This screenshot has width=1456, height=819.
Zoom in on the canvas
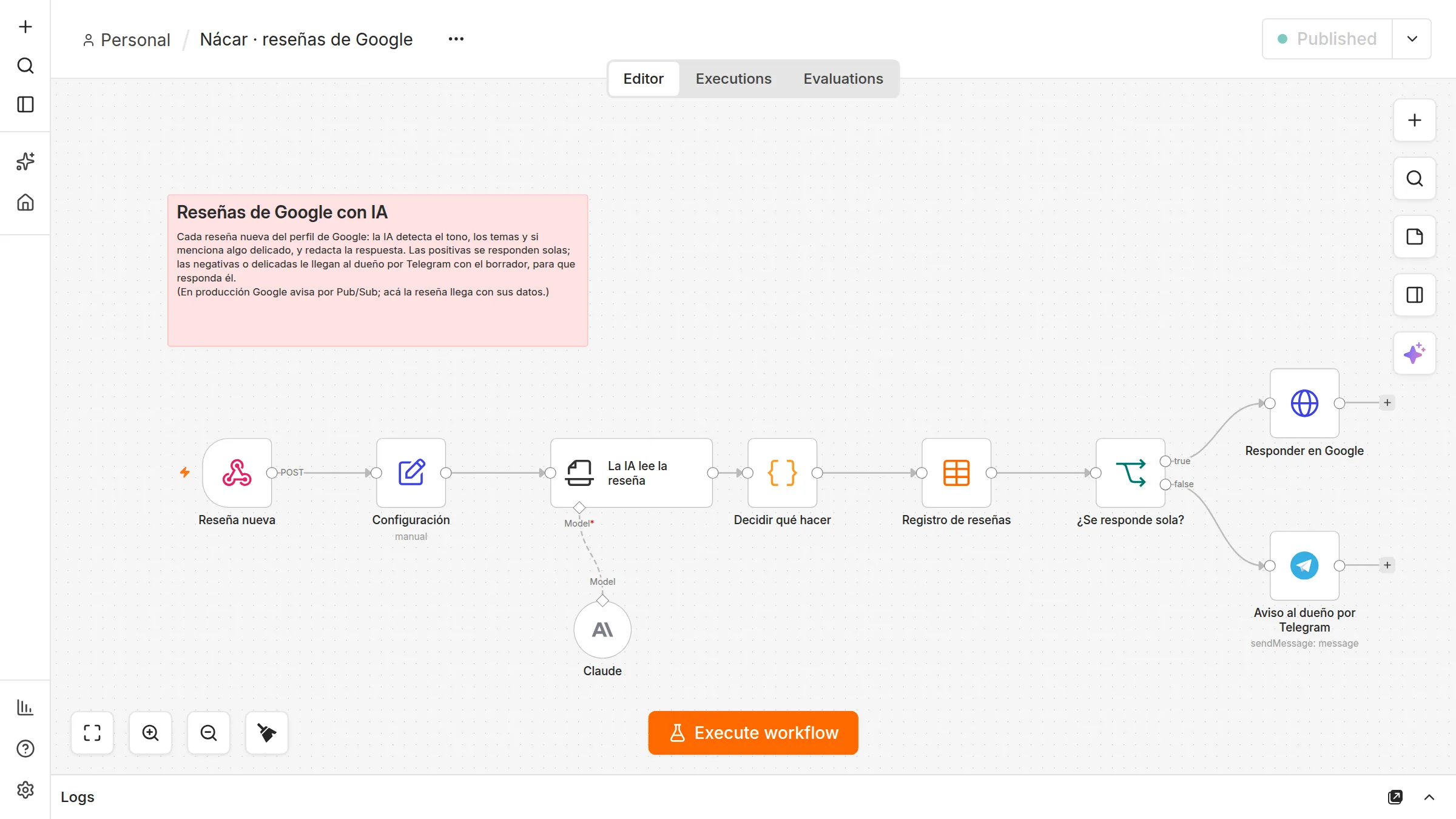click(x=150, y=733)
